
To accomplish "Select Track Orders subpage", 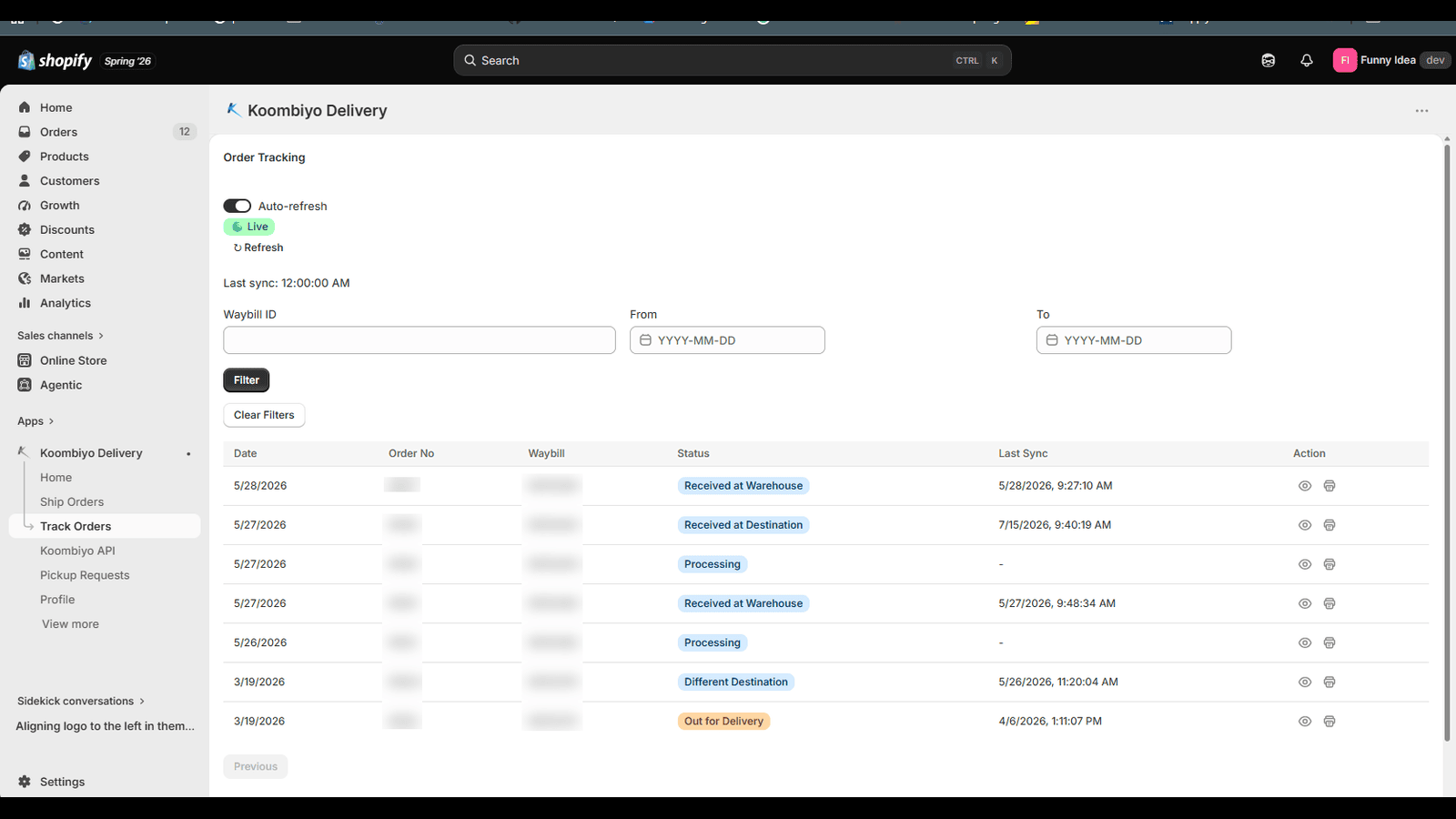I will pyautogui.click(x=105, y=526).
